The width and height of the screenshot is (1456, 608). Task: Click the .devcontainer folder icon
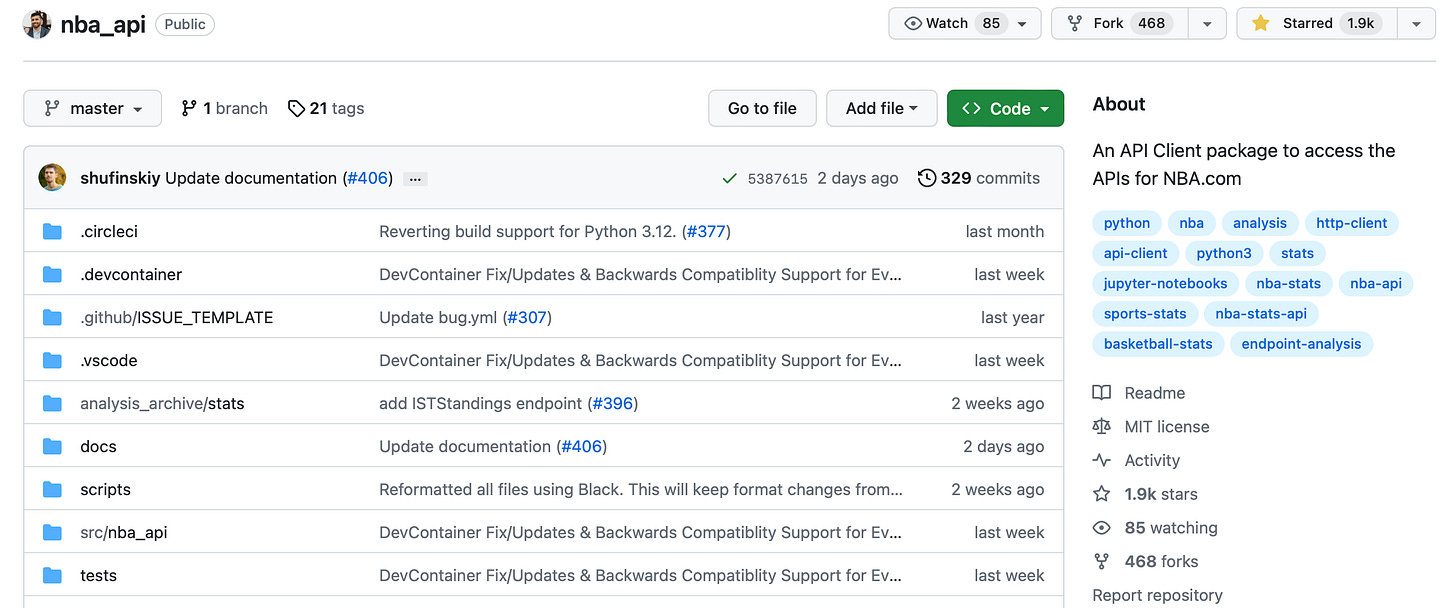tap(53, 275)
